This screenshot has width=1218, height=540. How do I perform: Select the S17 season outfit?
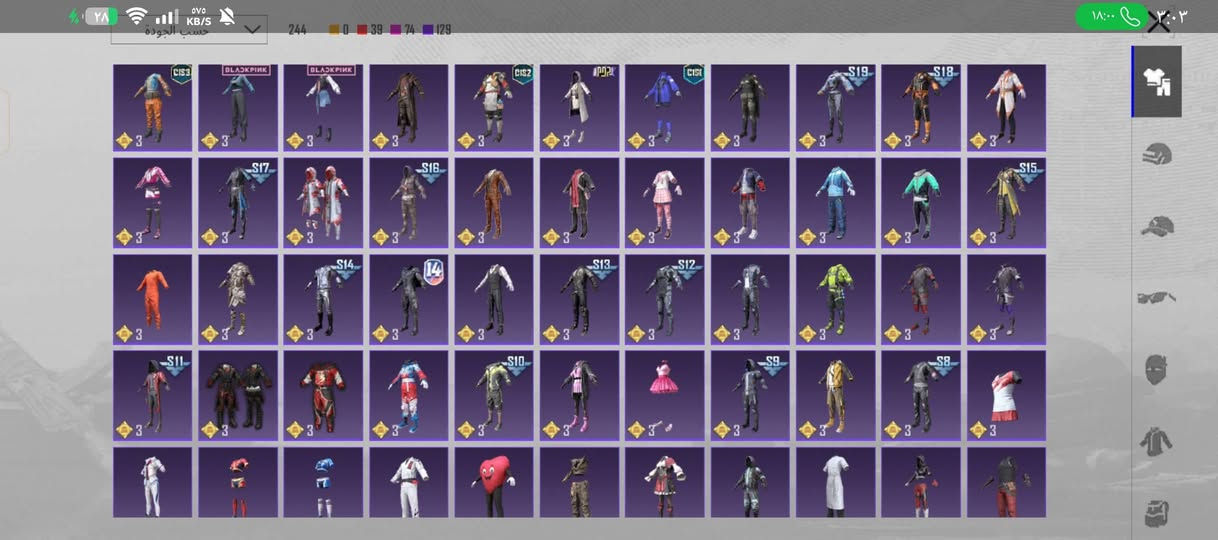(x=238, y=203)
